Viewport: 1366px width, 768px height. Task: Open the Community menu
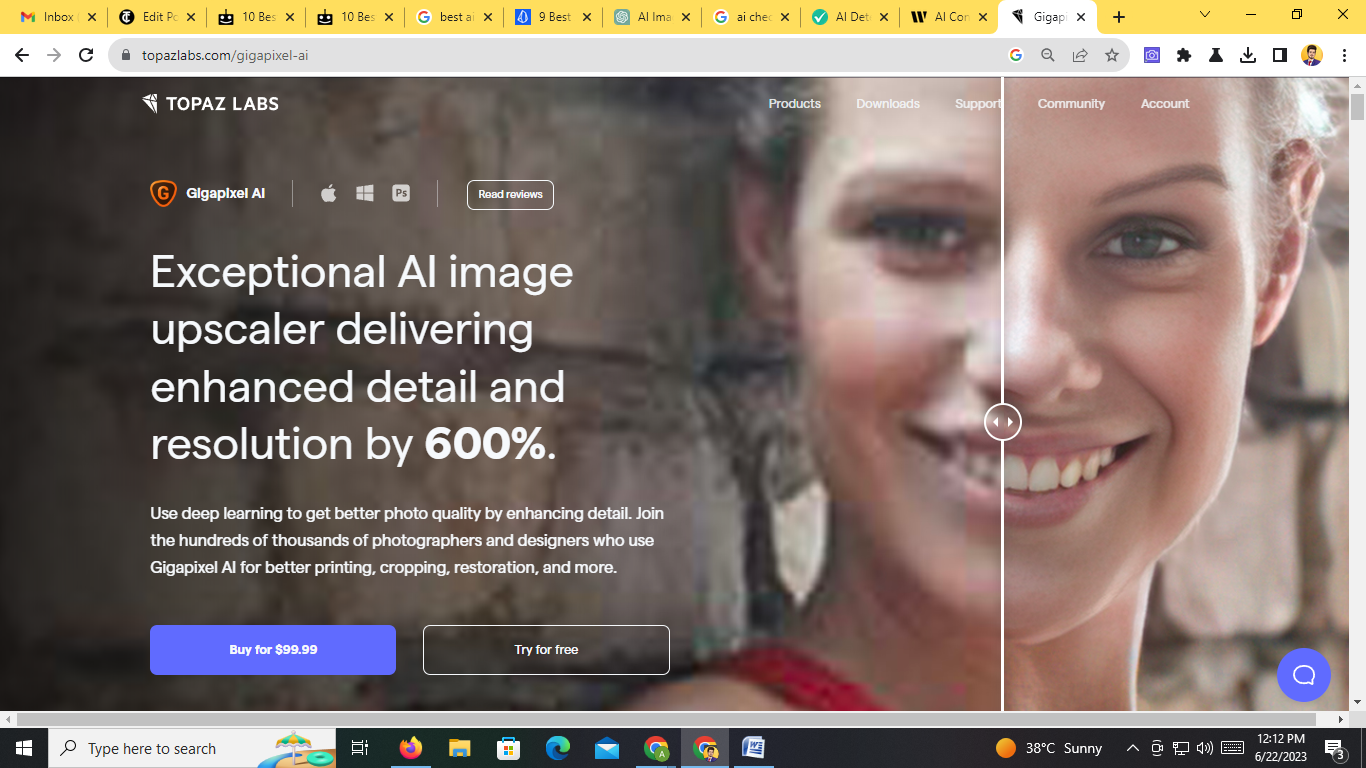[x=1071, y=103]
